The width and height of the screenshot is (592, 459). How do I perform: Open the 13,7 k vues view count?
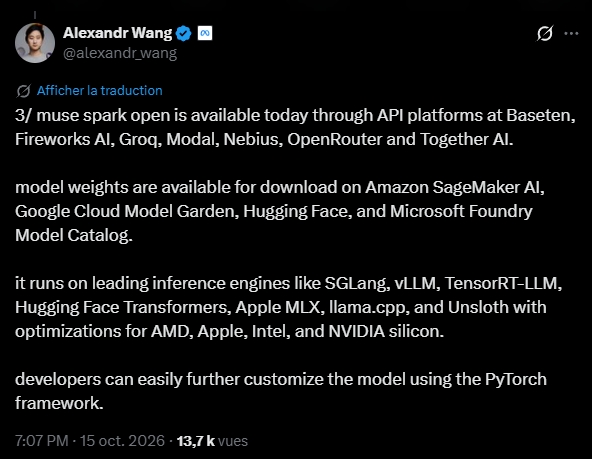coord(212,441)
